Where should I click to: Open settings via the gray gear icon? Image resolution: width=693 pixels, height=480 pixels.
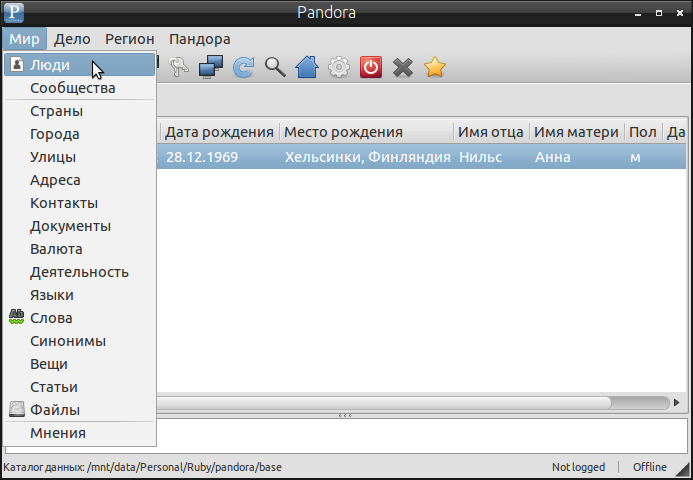tap(339, 67)
